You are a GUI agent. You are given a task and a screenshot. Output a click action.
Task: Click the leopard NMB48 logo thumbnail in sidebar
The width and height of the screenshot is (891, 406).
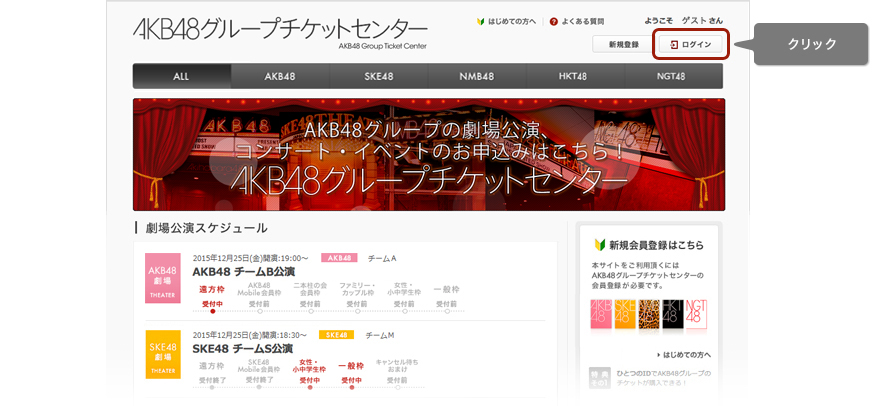pyautogui.click(x=649, y=314)
